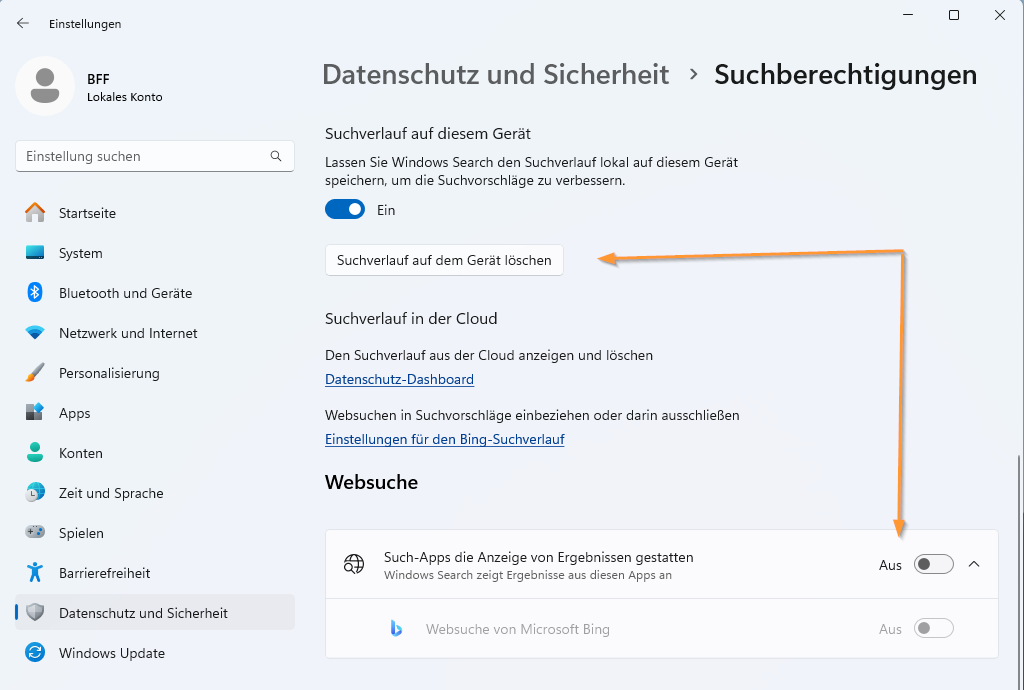Click Suchverlauf auf dem Gerät löschen button
This screenshot has width=1024, height=690.
444,260
